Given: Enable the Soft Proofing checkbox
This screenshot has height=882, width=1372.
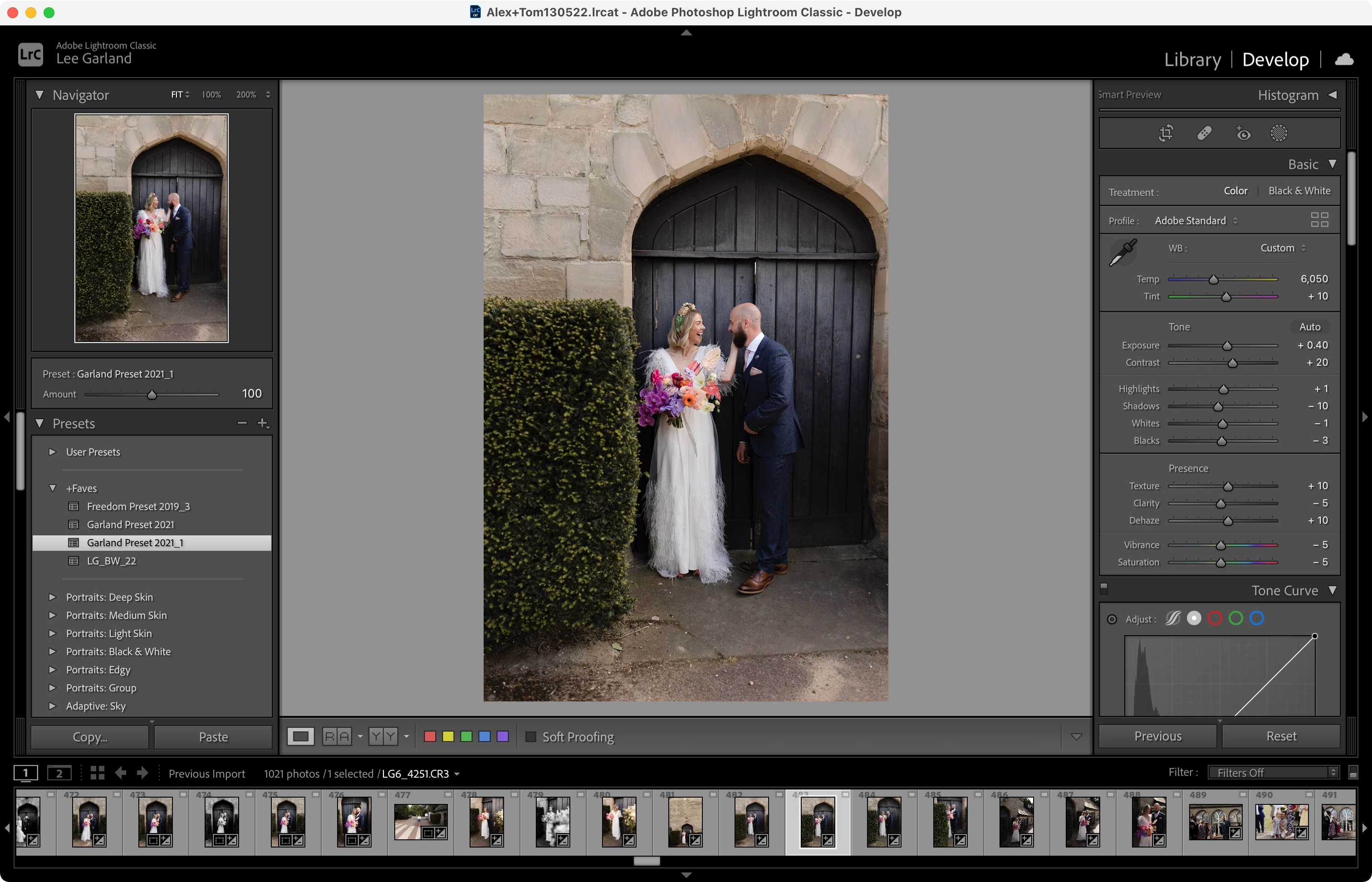Looking at the screenshot, I should click(531, 736).
